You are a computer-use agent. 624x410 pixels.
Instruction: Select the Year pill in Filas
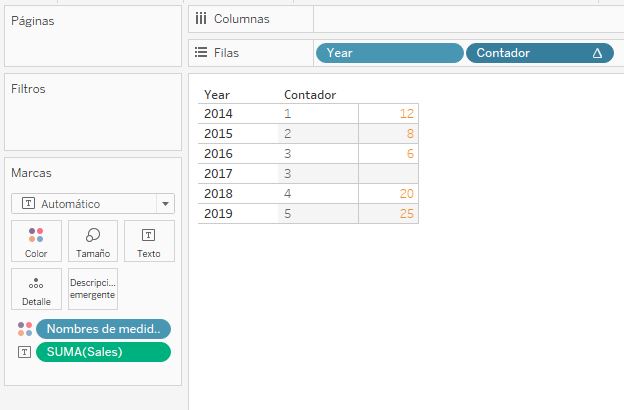coord(390,53)
